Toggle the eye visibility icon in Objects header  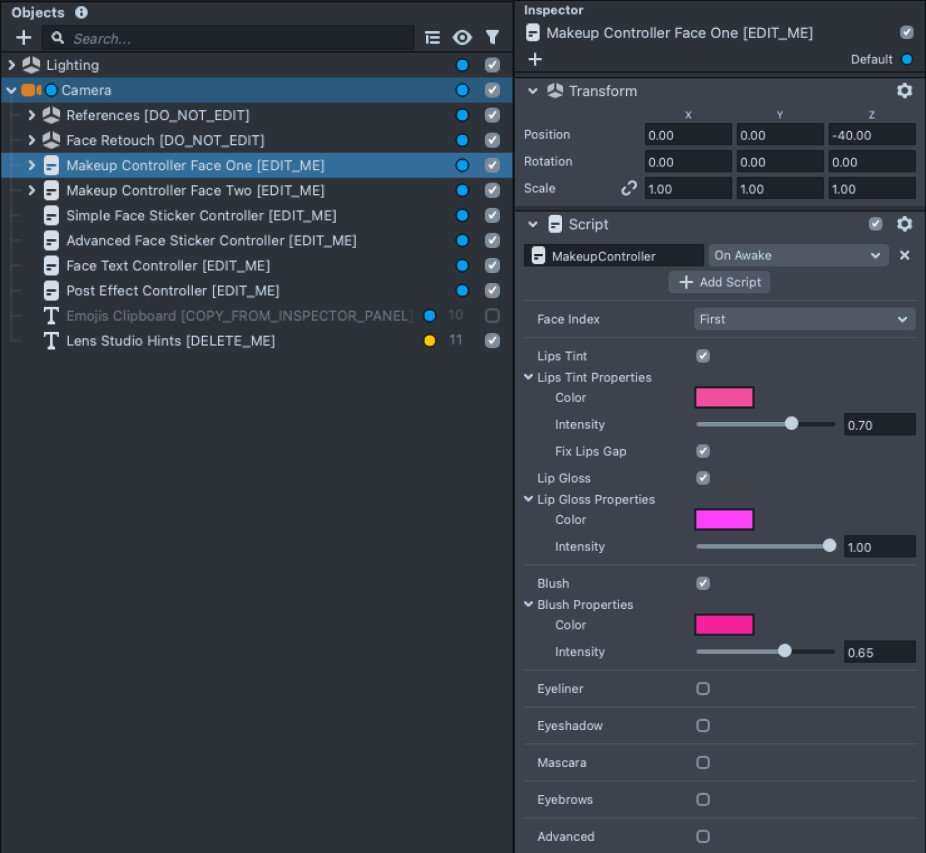click(x=462, y=38)
